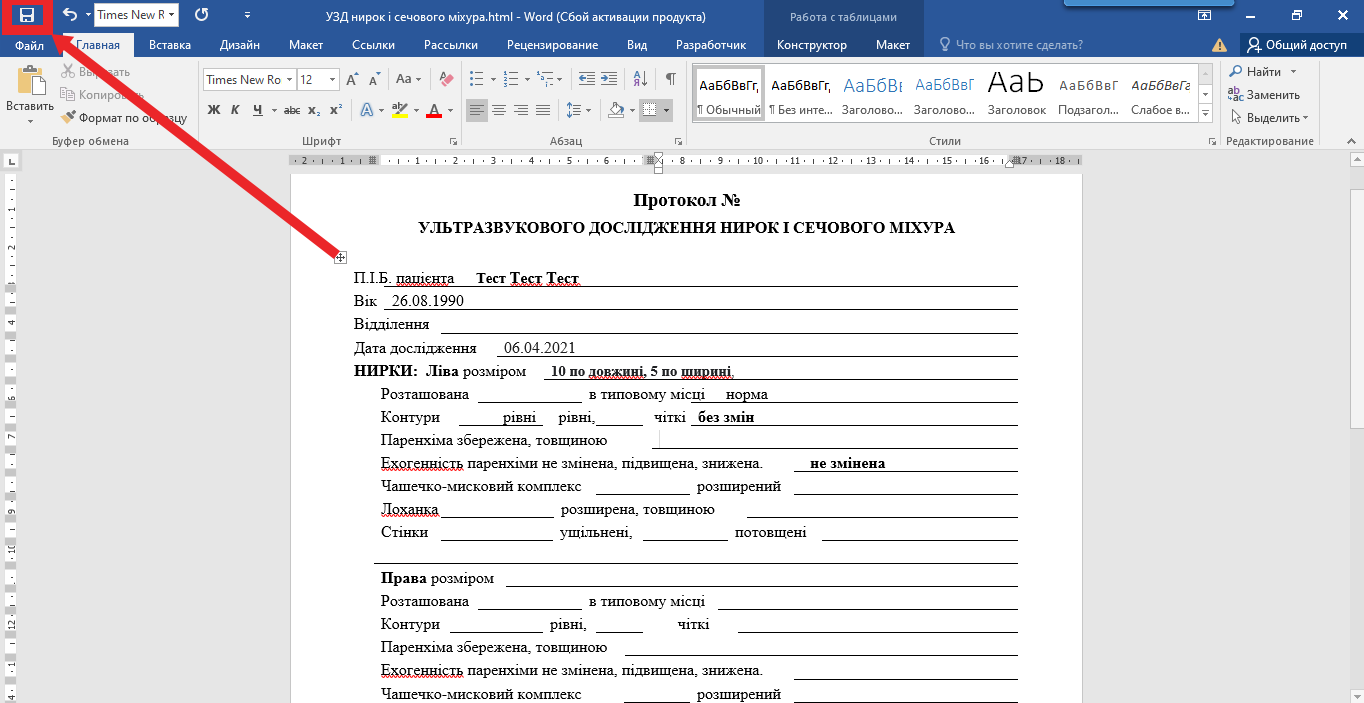Increase the paragraph indent
Image resolution: width=1364 pixels, height=703 pixels.
pyautogui.click(x=609, y=80)
